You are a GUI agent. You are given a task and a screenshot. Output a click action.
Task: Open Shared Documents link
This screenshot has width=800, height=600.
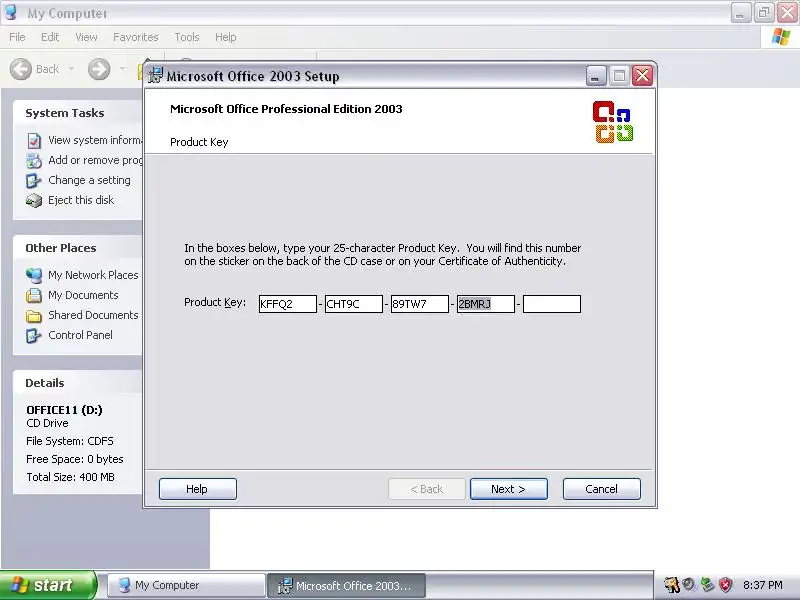pos(93,315)
